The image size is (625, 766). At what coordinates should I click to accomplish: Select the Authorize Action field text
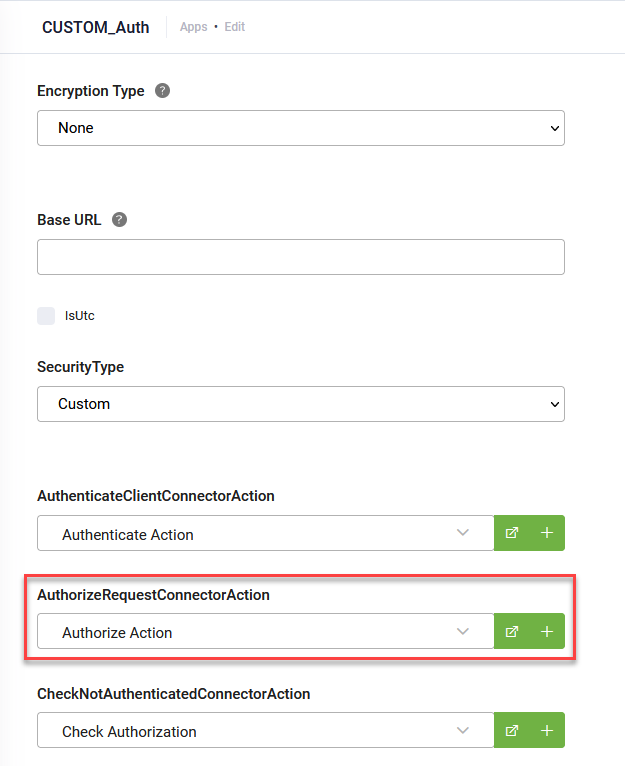click(x=117, y=633)
